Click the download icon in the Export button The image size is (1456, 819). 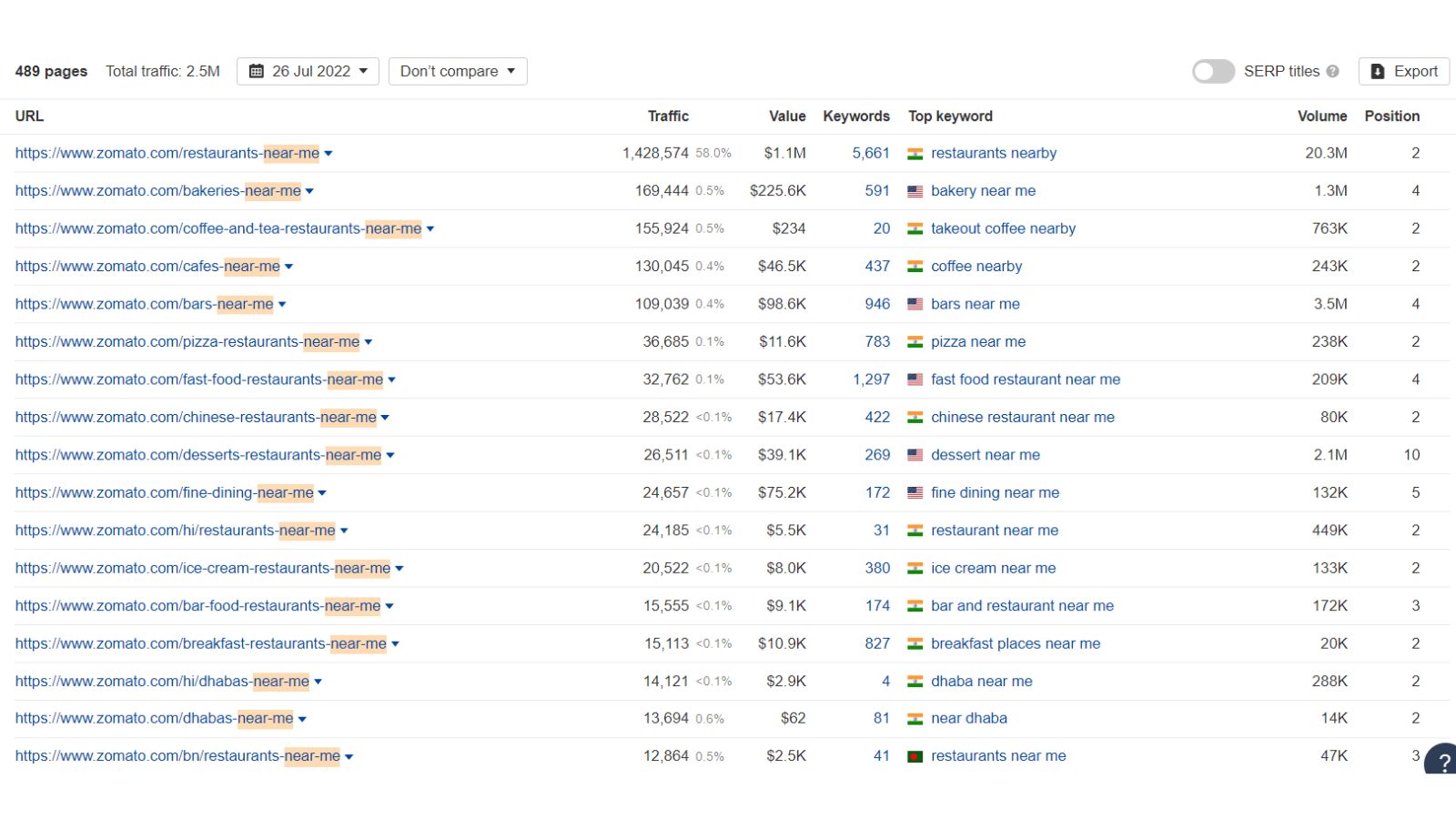click(1378, 71)
